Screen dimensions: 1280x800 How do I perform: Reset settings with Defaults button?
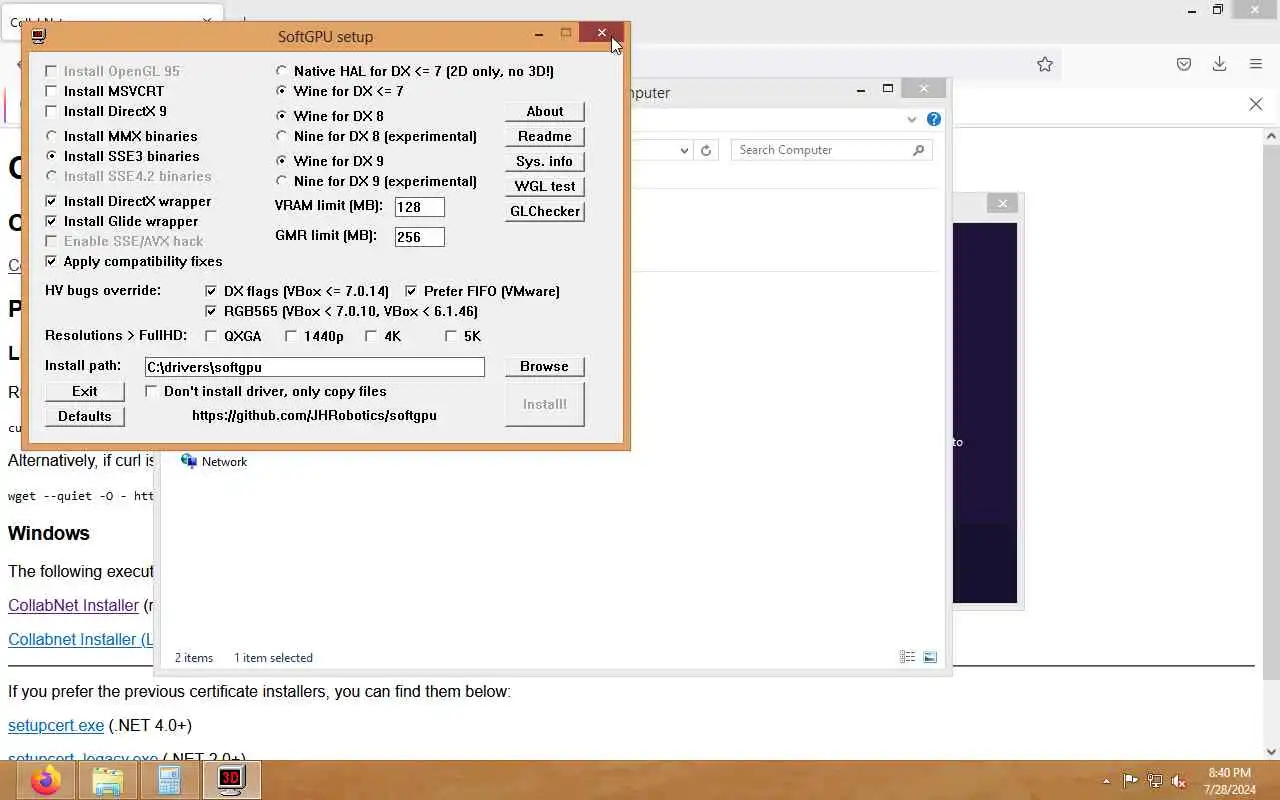(85, 416)
